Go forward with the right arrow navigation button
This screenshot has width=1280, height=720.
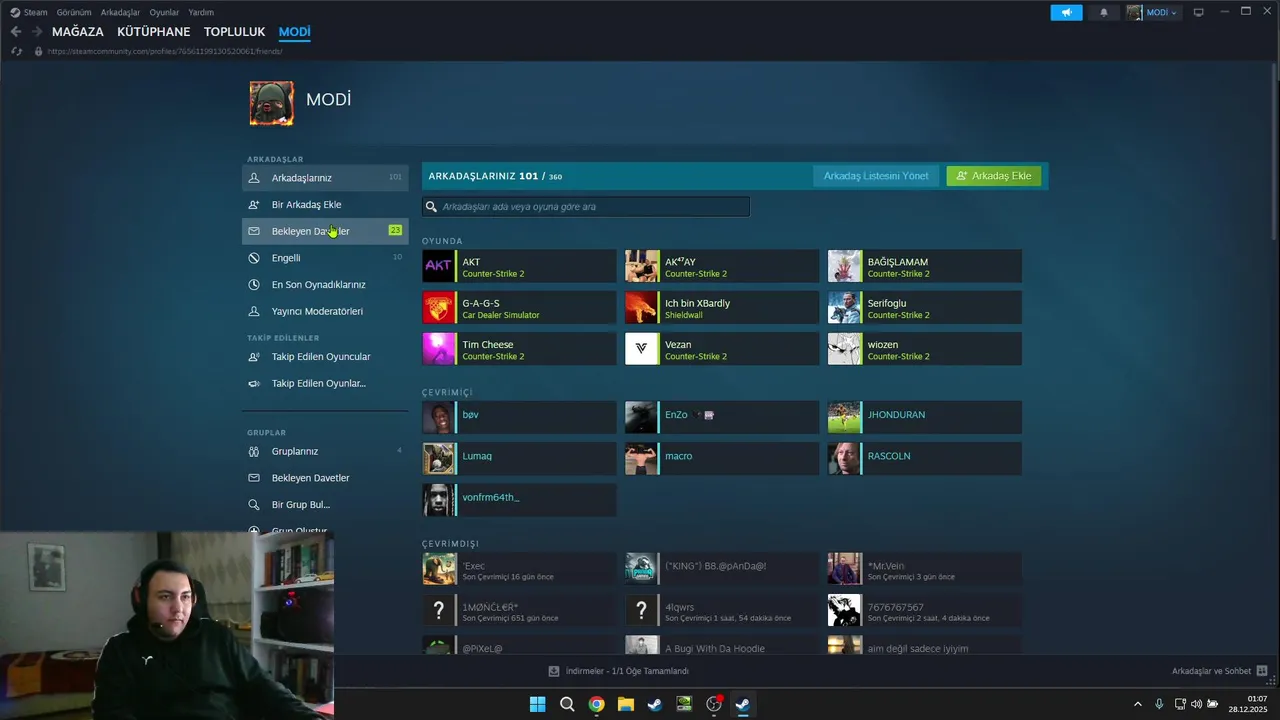pyautogui.click(x=36, y=32)
